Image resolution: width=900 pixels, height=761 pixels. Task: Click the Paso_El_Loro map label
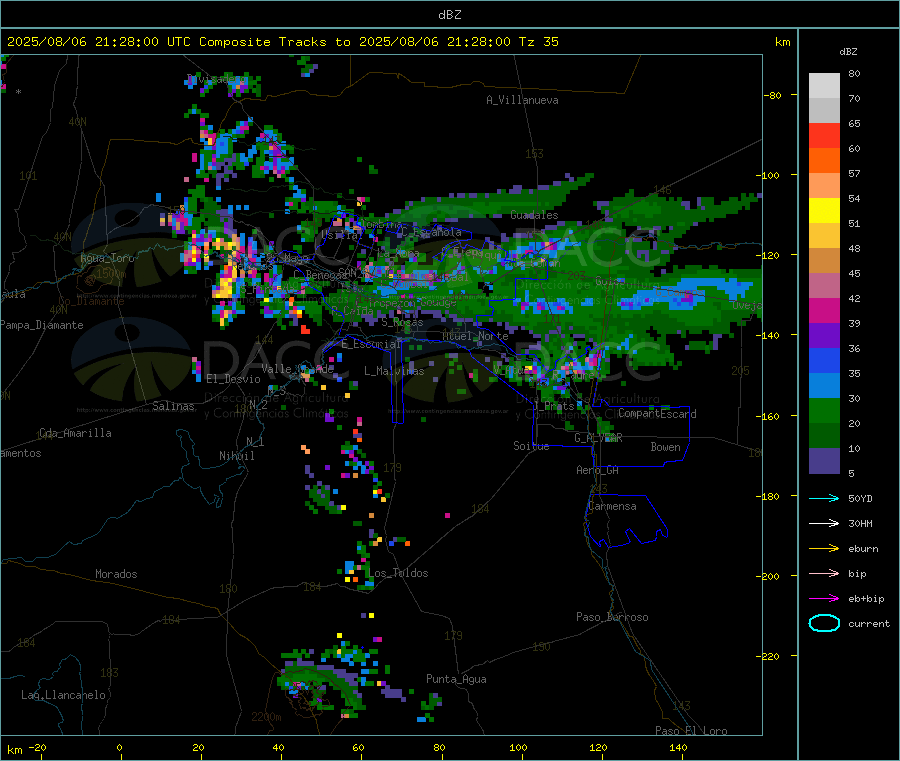pyautogui.click(x=691, y=731)
